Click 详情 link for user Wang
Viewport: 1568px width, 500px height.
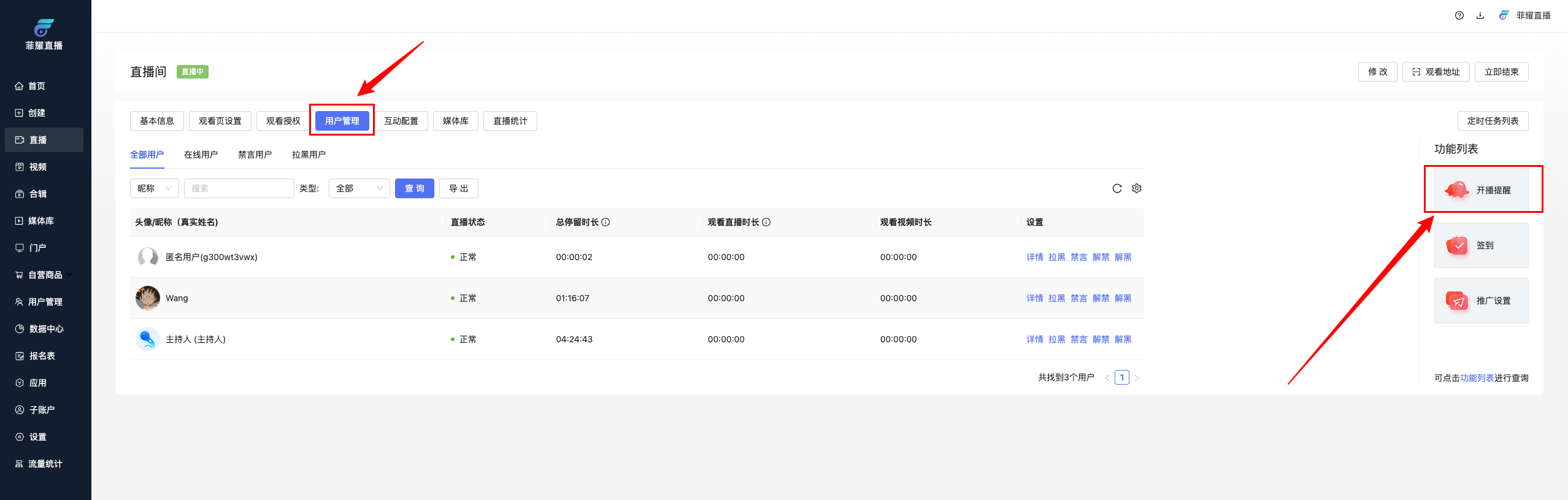coord(1034,298)
